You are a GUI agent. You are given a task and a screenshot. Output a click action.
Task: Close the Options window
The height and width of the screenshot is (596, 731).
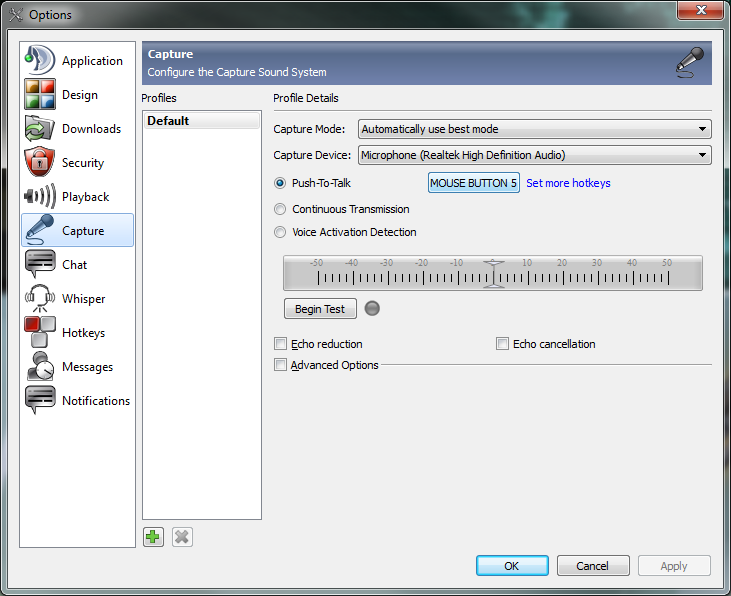coord(701,10)
